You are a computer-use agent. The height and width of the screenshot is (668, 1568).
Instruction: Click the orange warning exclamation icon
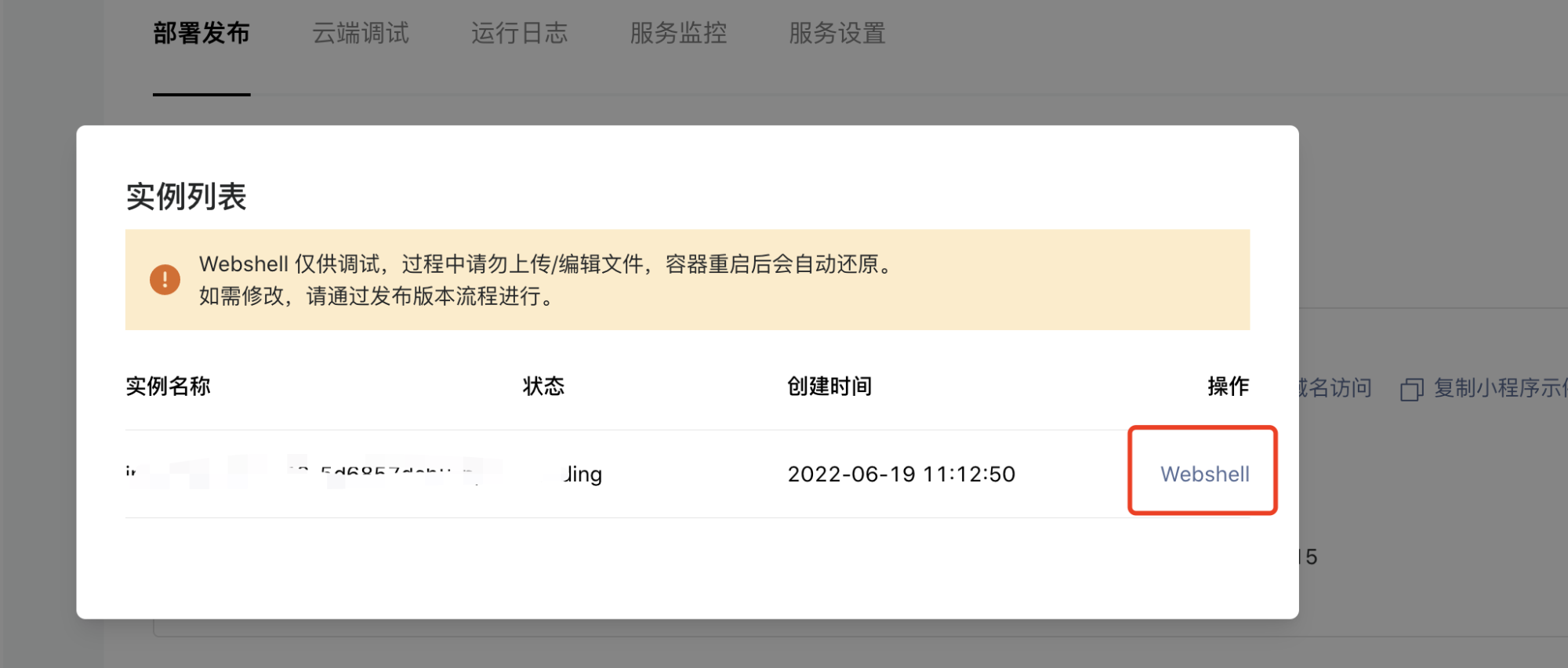(165, 280)
